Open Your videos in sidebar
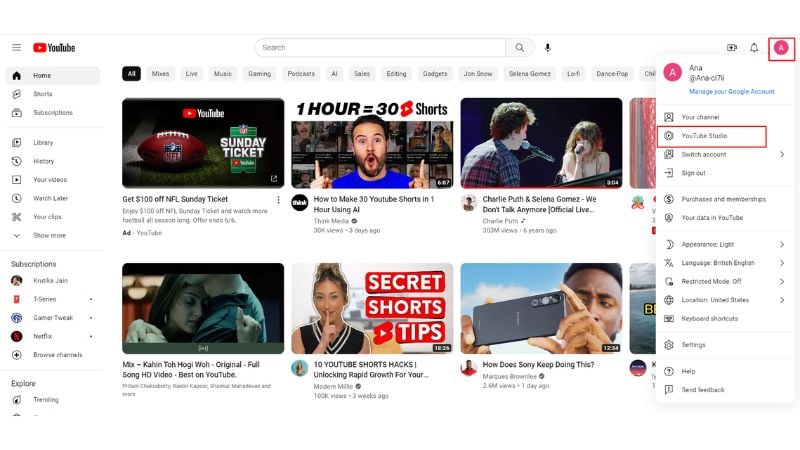 (53, 180)
